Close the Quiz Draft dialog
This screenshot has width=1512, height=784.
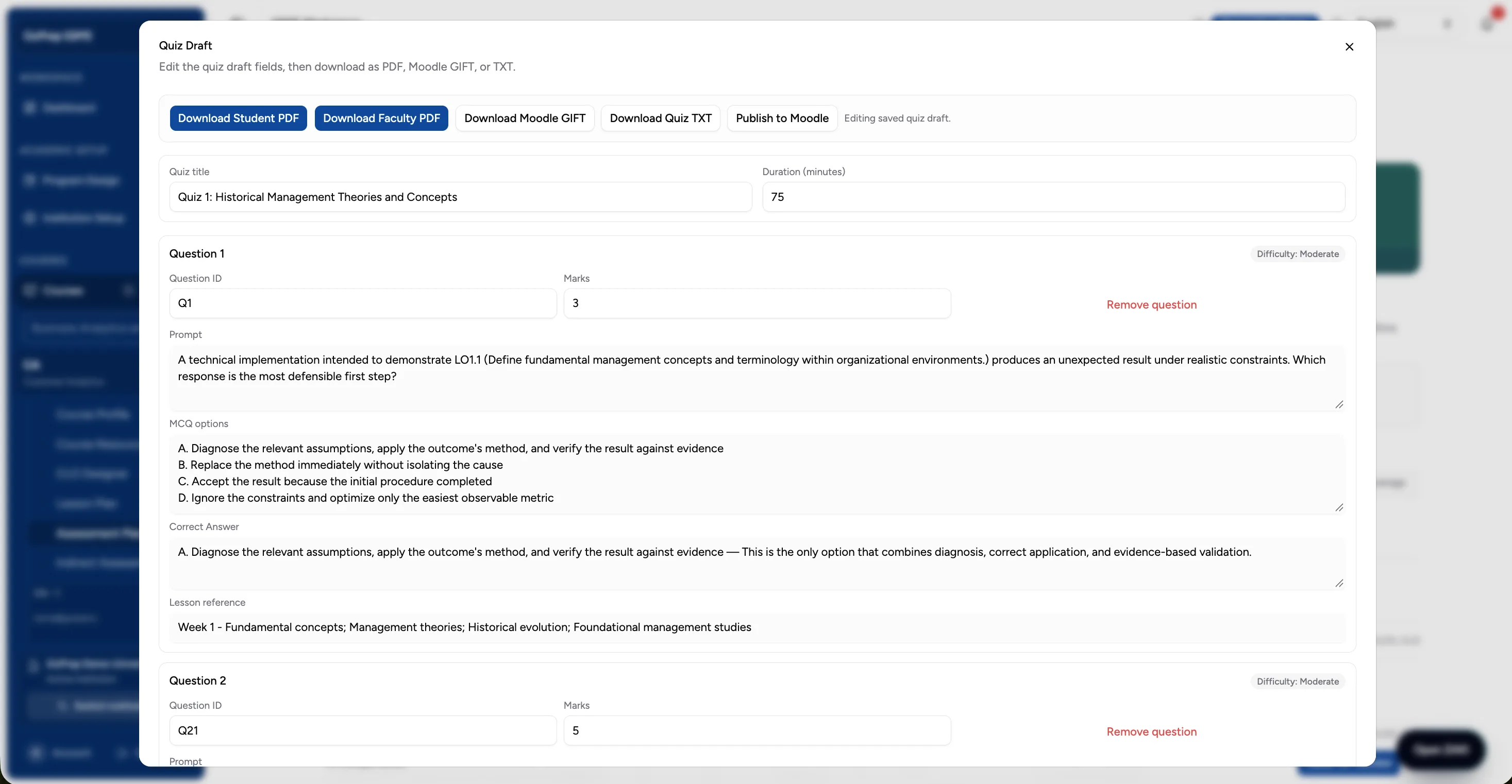[1349, 46]
